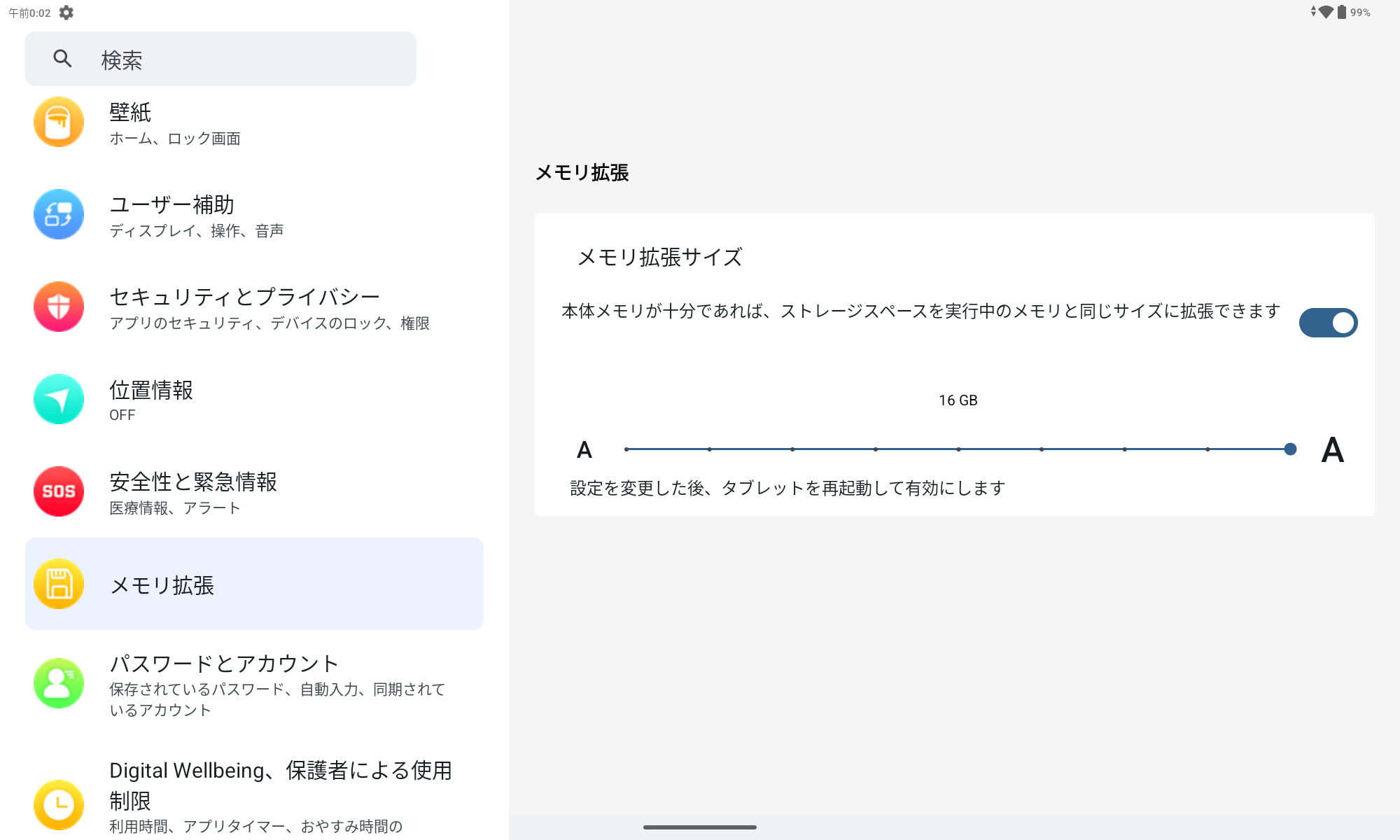Tap the green passwords and accounts icon
This screenshot has height=840, width=1400.
click(x=59, y=683)
